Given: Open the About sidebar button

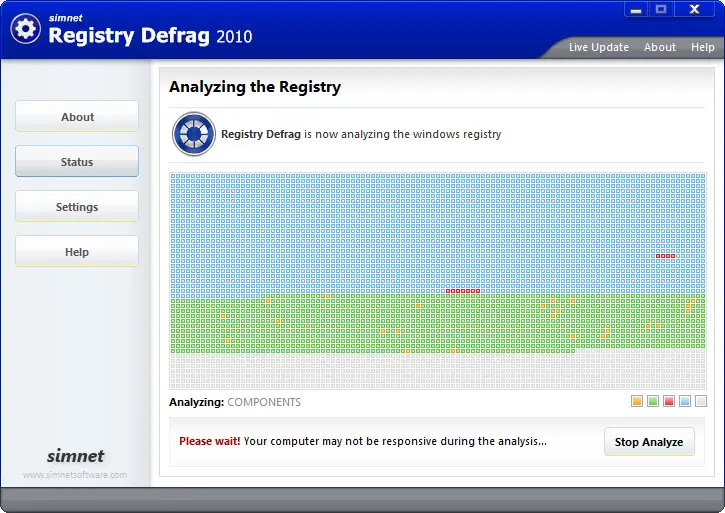Looking at the screenshot, I should click(x=77, y=117).
